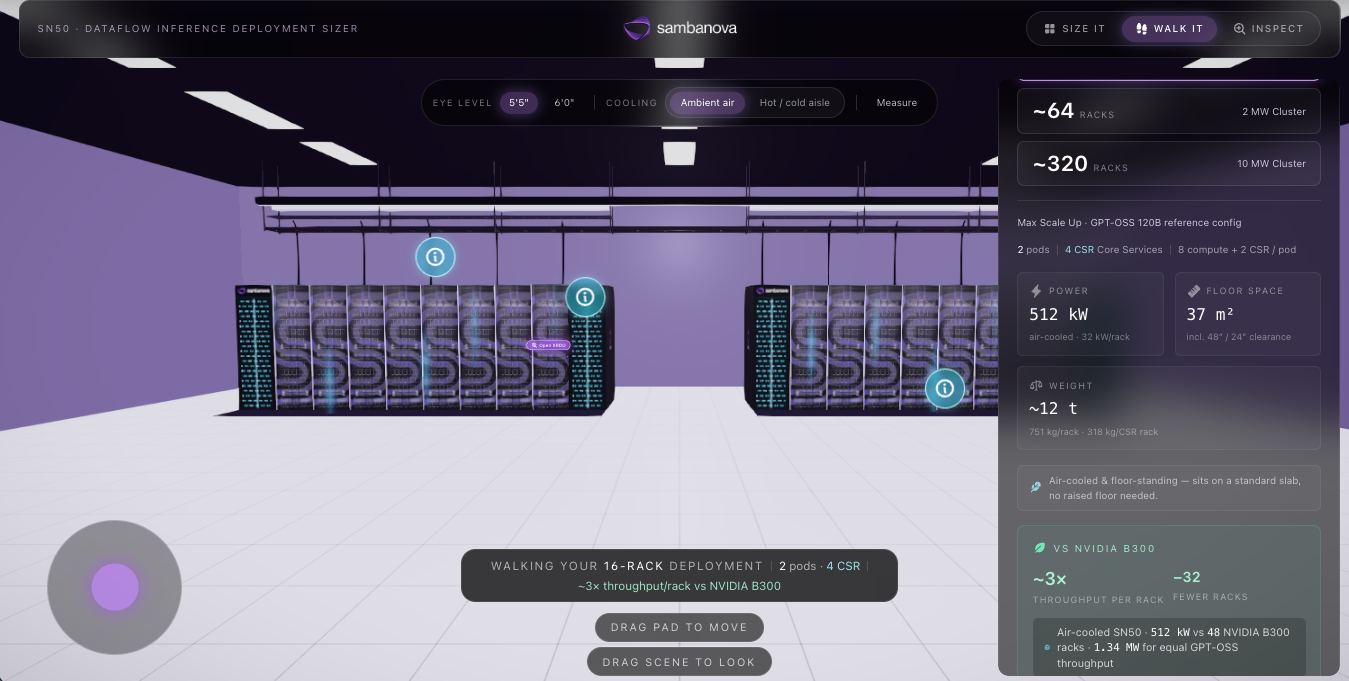This screenshot has width=1349, height=681.
Task: Click the footsteps icon on WALK IT
Action: click(x=1141, y=29)
